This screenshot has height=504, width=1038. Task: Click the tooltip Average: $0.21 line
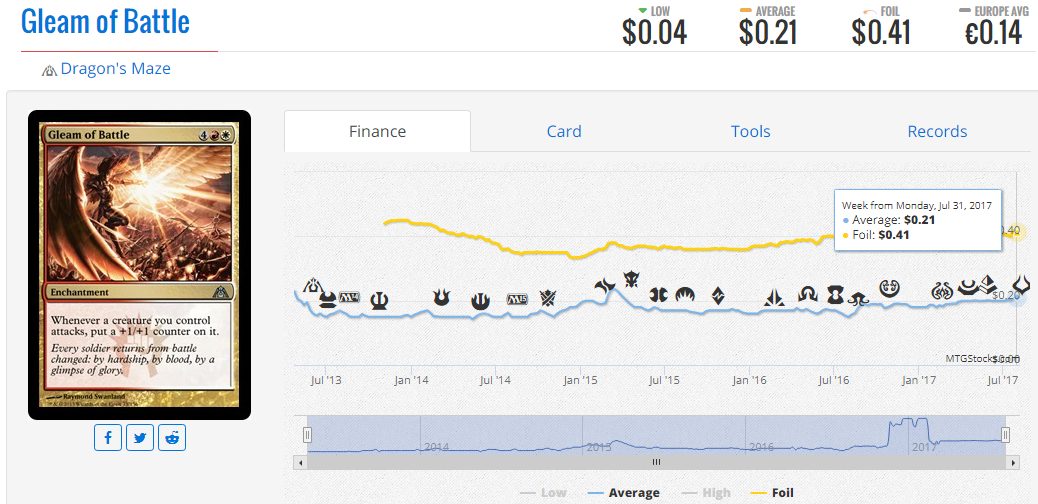[889, 220]
